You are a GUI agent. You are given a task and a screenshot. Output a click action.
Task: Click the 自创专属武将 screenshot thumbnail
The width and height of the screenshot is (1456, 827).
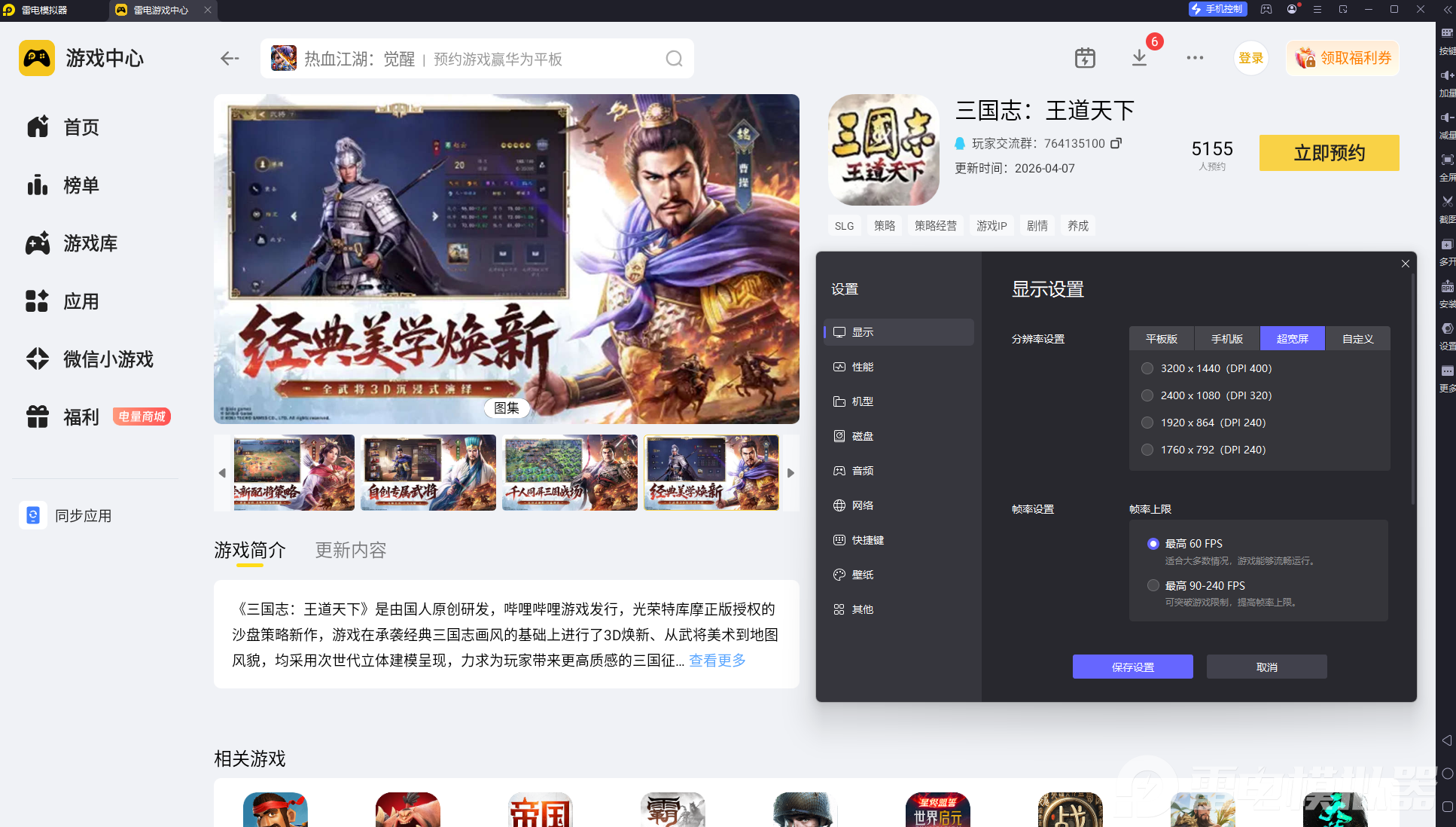pyautogui.click(x=428, y=473)
